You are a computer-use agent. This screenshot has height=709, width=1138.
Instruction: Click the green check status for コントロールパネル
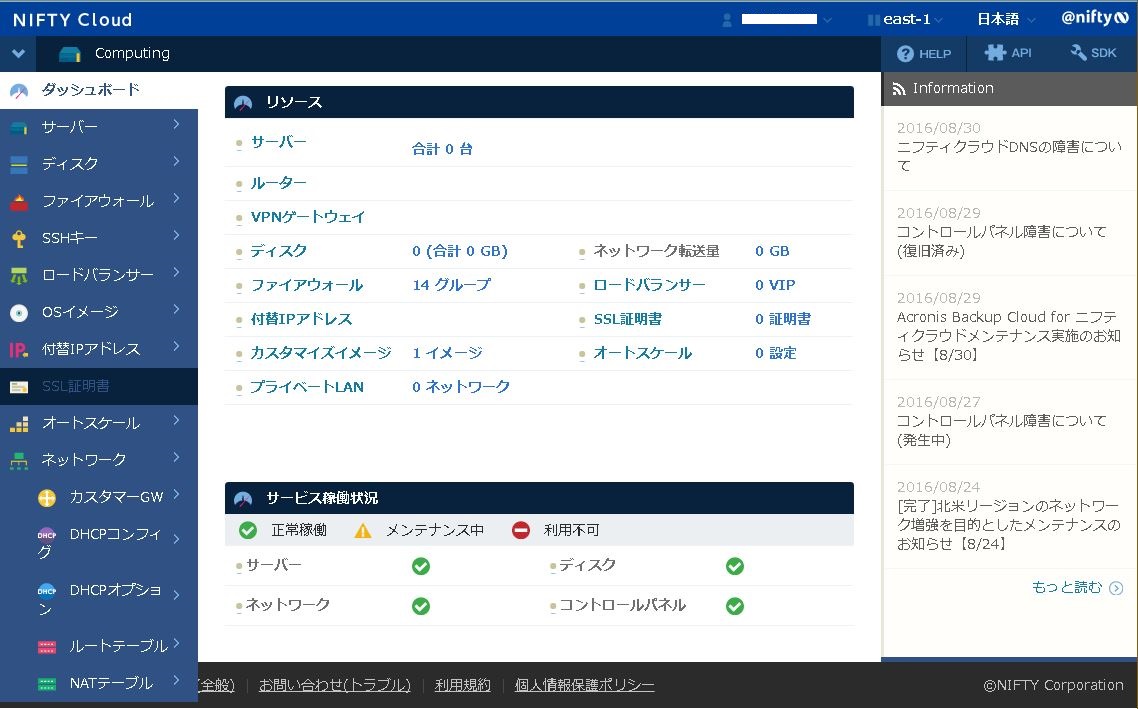click(x=734, y=606)
